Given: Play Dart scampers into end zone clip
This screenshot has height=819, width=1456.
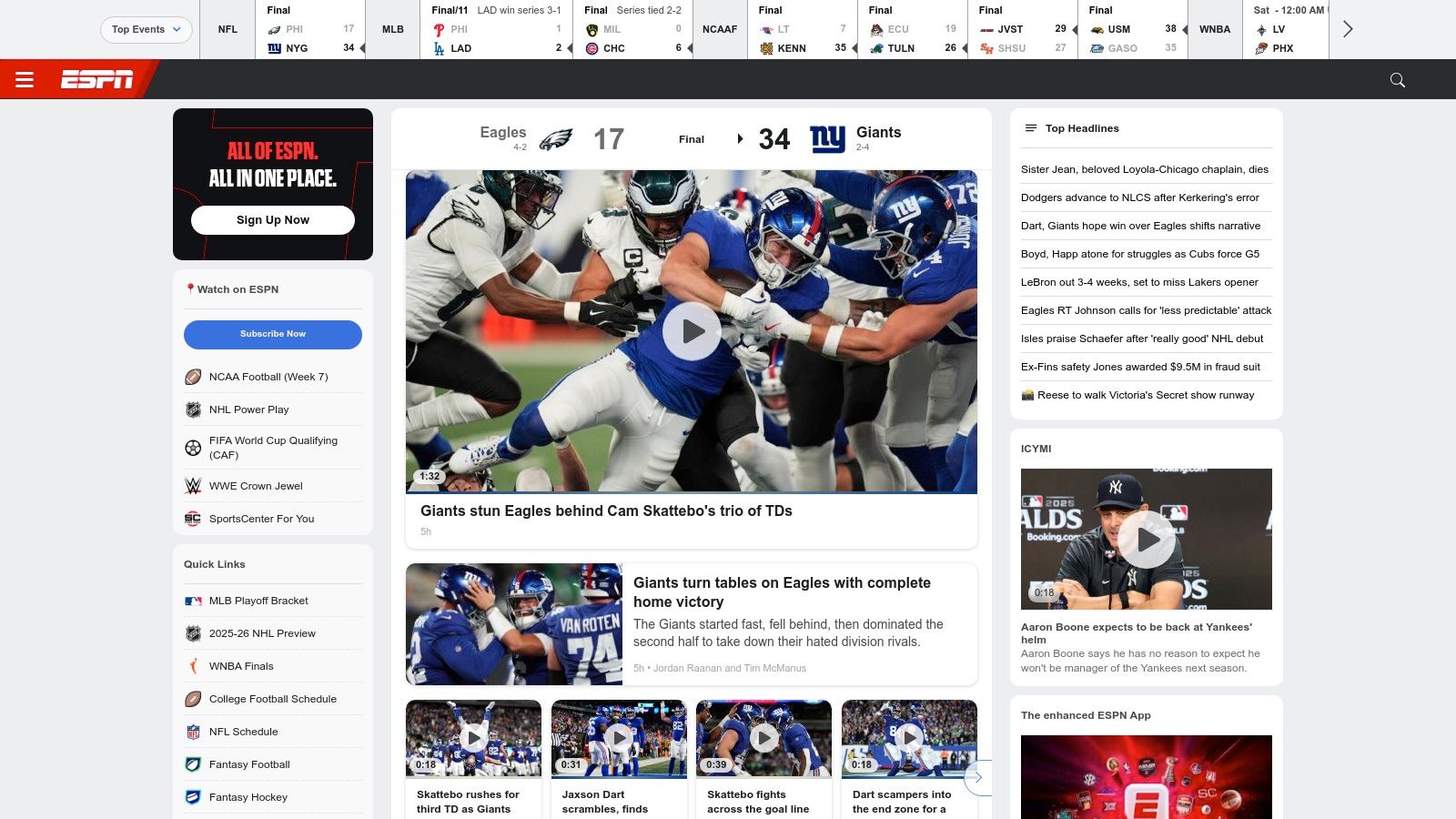Looking at the screenshot, I should (909, 738).
